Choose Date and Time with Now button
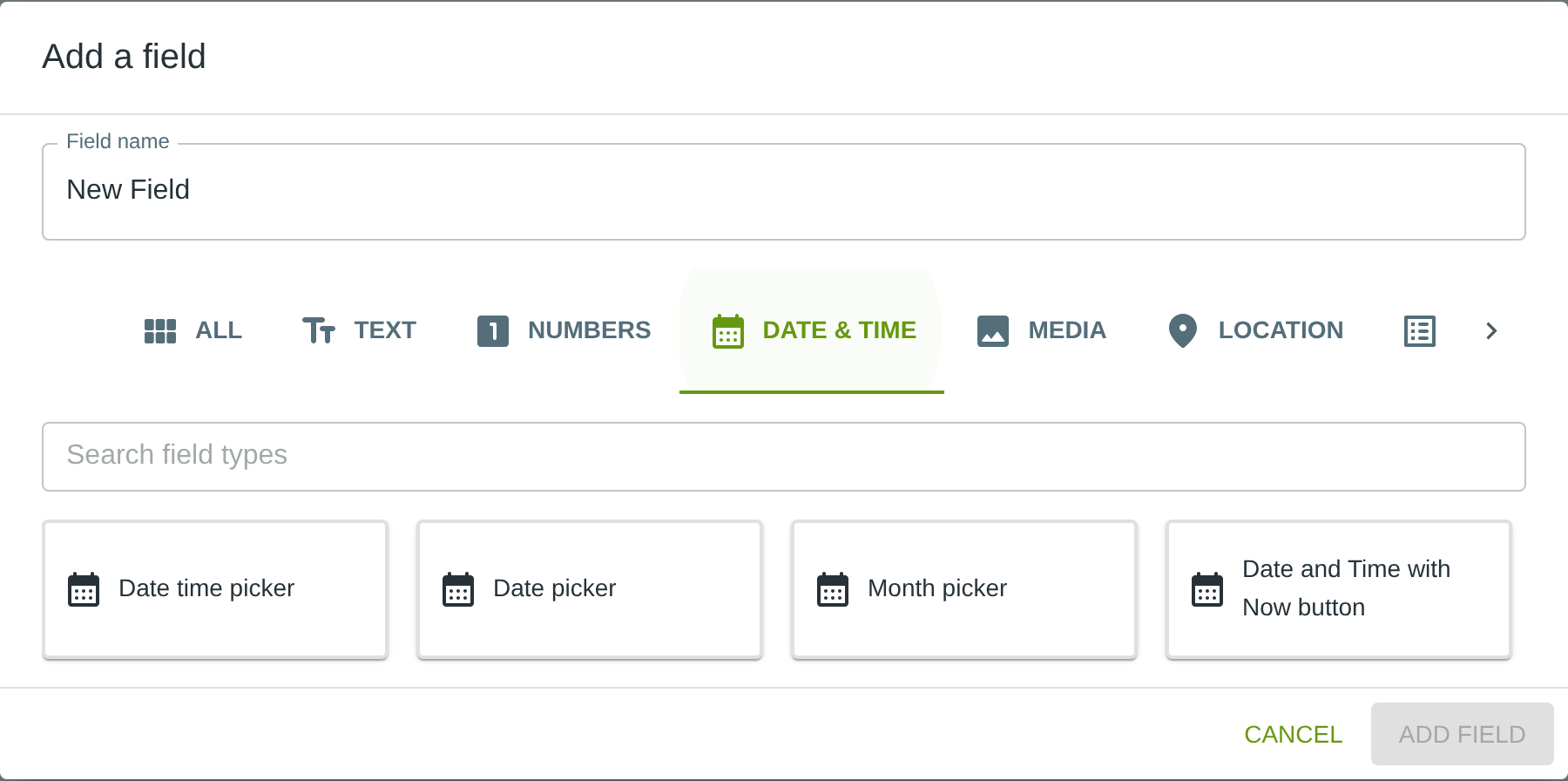 (x=1338, y=589)
